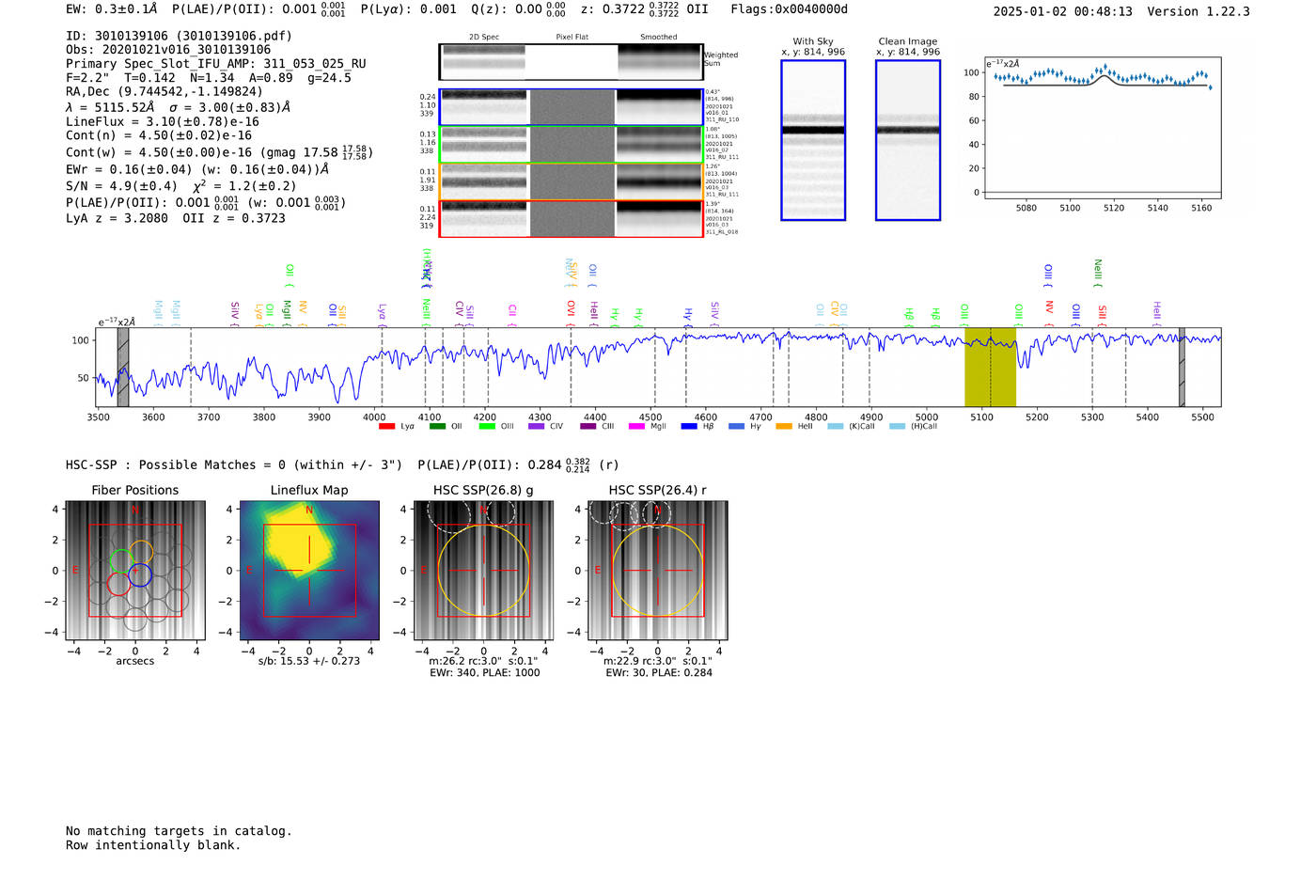The width and height of the screenshot is (1316, 896).
Task: Click the blue-bordered 2D spectrum fiber row
Action: pos(571,107)
